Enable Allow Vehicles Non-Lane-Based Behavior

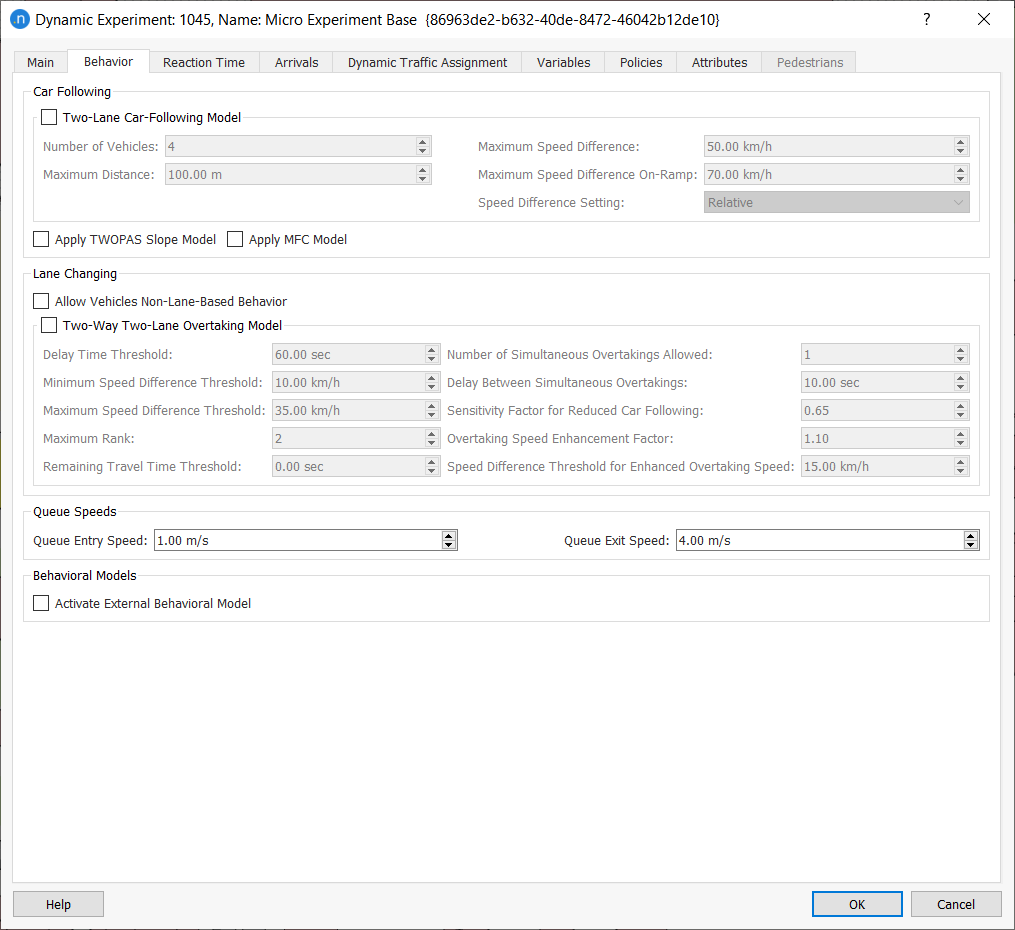[x=41, y=301]
